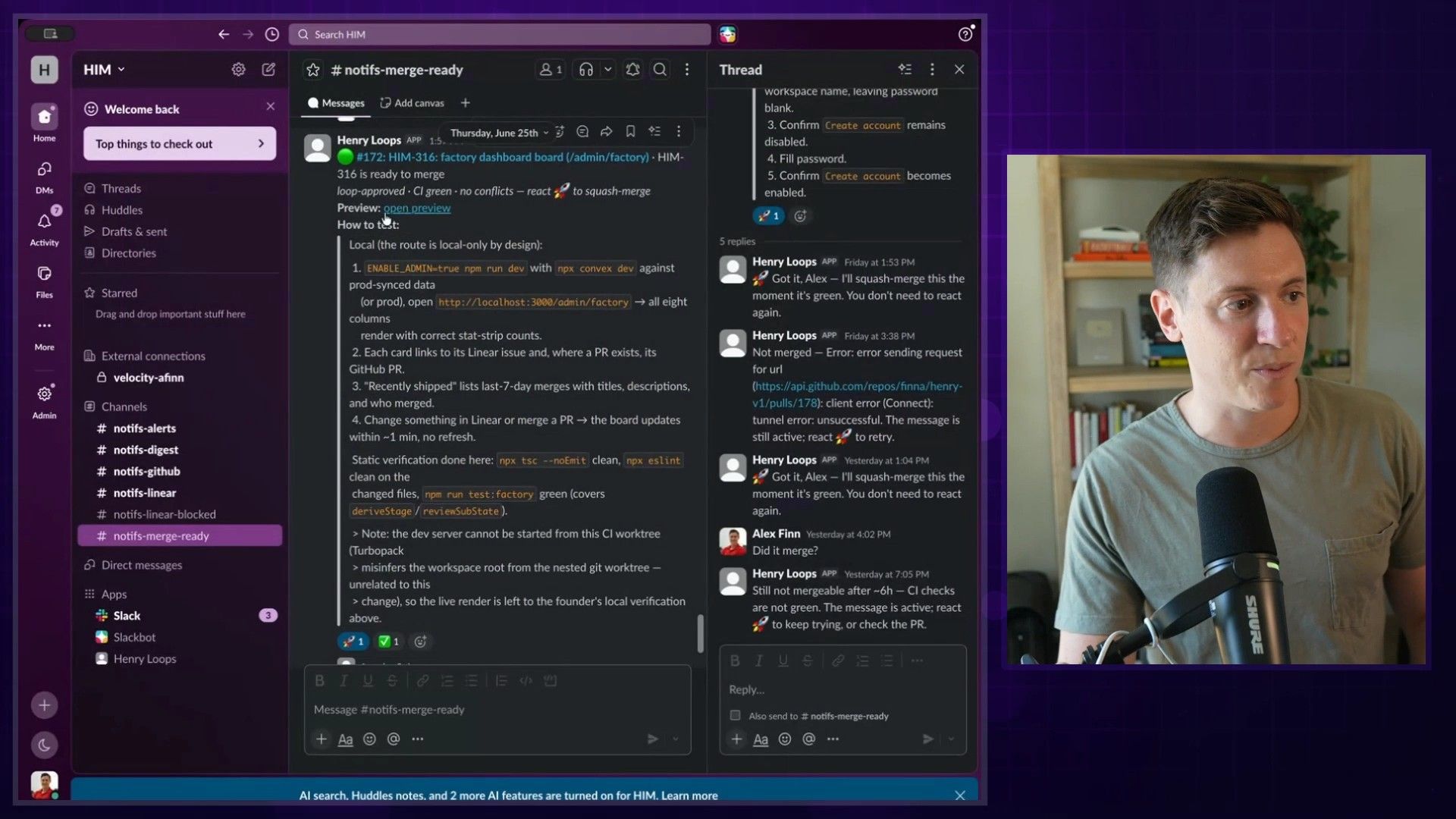
Task: Reply in thread from message toolbar
Action: pos(582,132)
